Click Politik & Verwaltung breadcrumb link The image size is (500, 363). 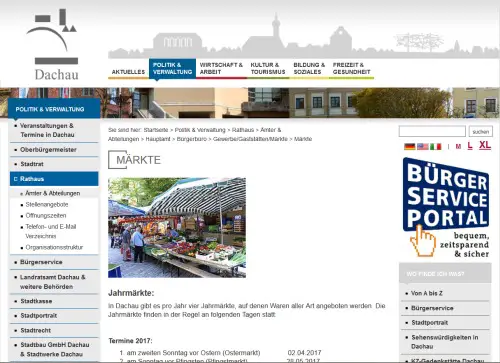(x=200, y=130)
